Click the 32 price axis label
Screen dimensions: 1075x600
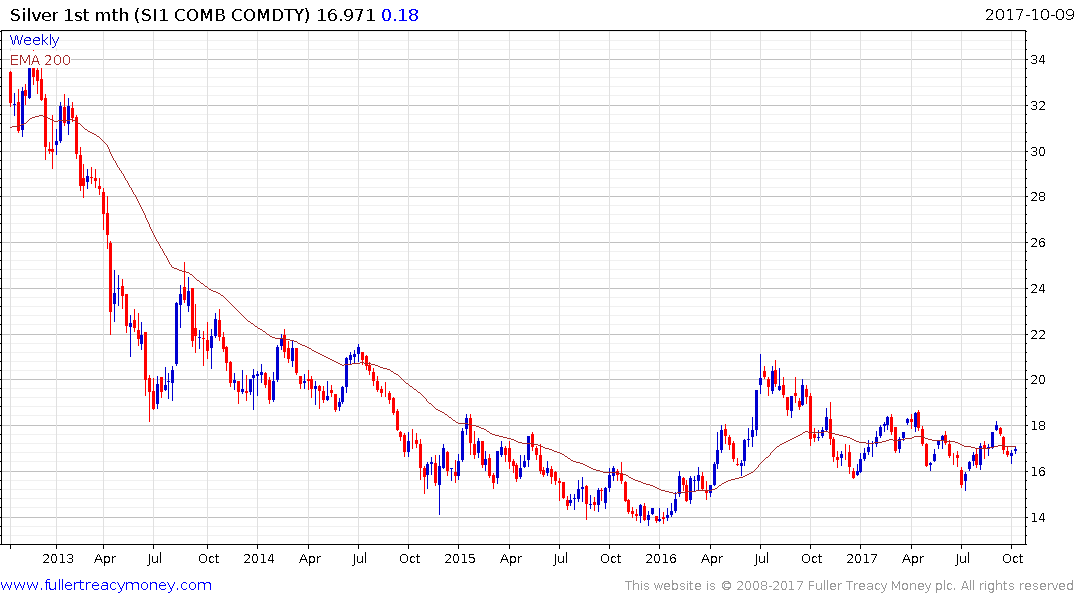[1037, 106]
